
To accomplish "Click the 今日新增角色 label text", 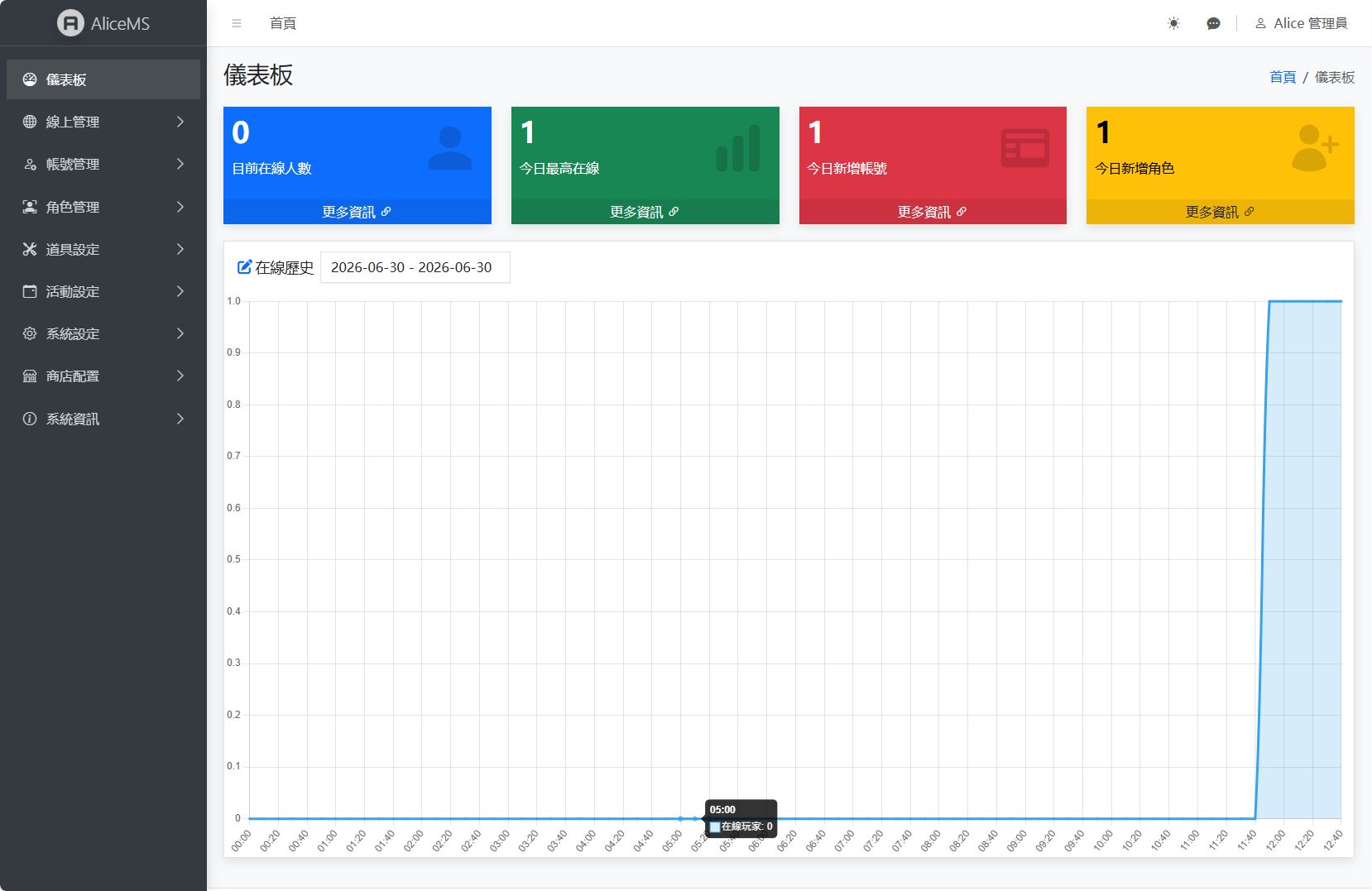I will tap(1135, 169).
